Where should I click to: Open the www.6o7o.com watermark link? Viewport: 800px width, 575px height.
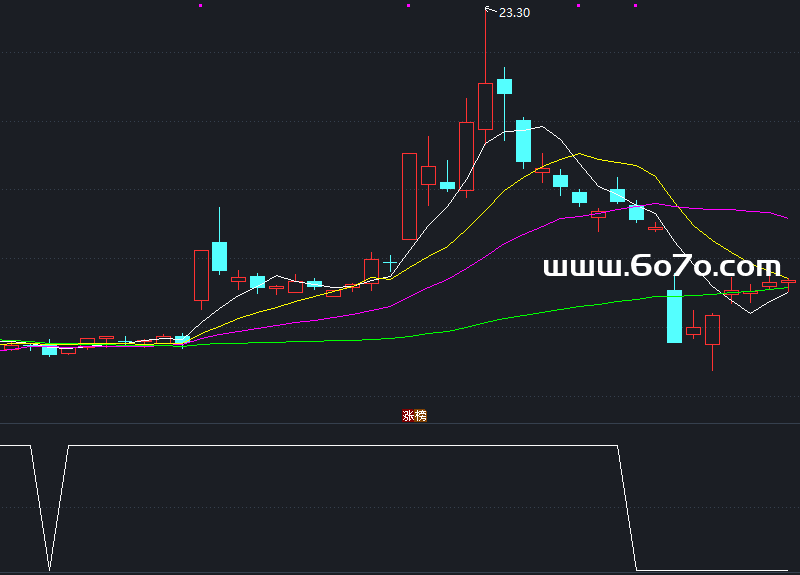[661, 267]
